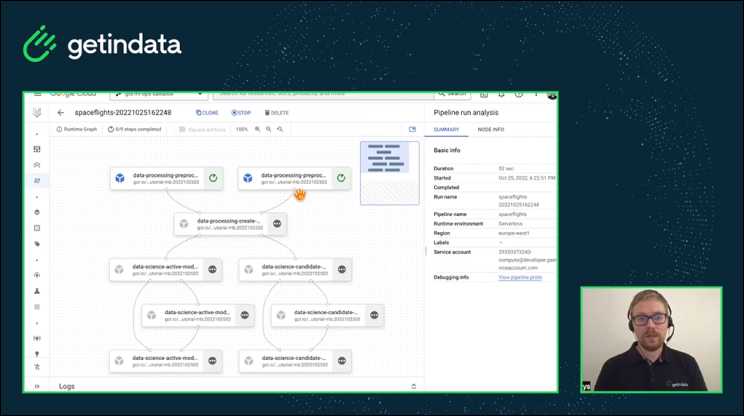The image size is (744, 416).
Task: Select the topmost data-science-active-mod node
Action: coord(166,270)
